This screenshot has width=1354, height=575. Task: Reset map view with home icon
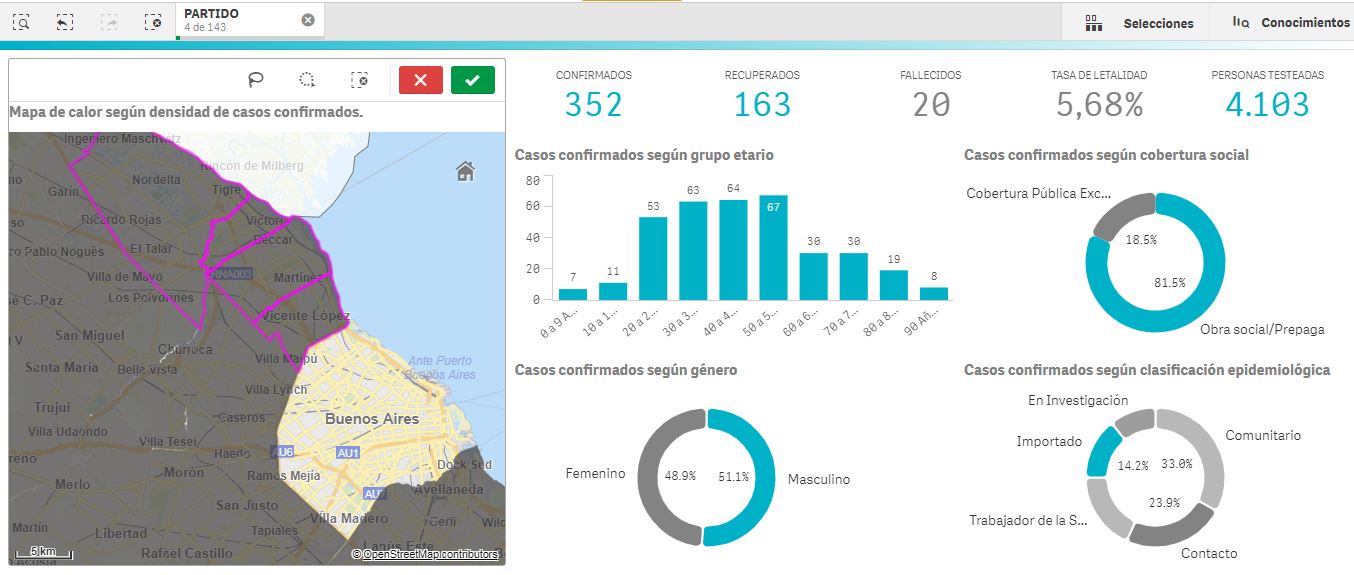pos(465,172)
